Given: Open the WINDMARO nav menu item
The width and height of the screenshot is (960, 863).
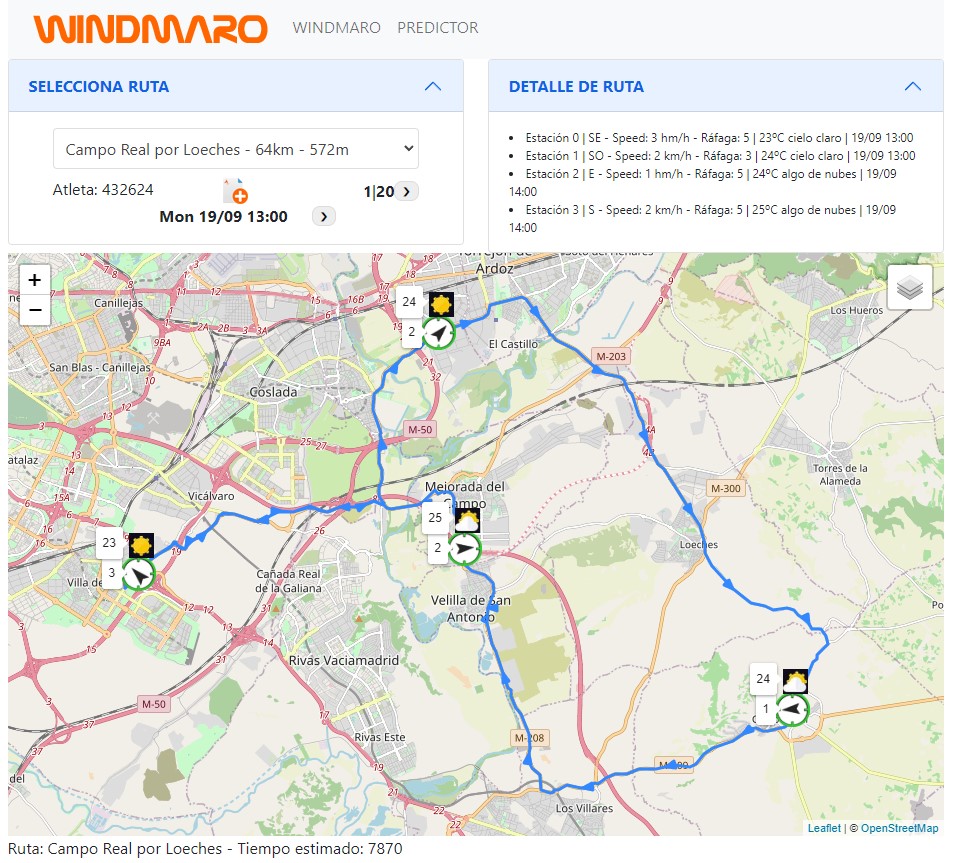Looking at the screenshot, I should [x=336, y=28].
